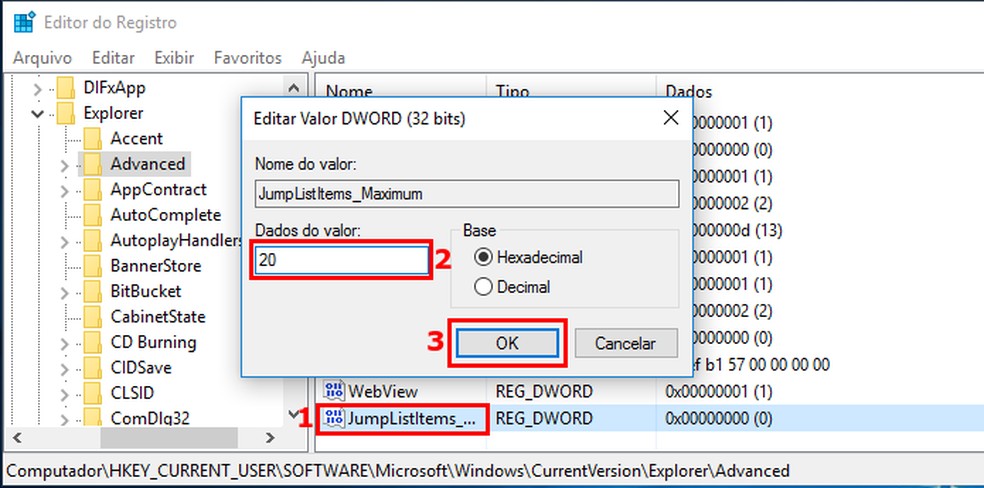Select the DIFxApp folder icon
Image resolution: width=984 pixels, height=488 pixels.
(65, 88)
